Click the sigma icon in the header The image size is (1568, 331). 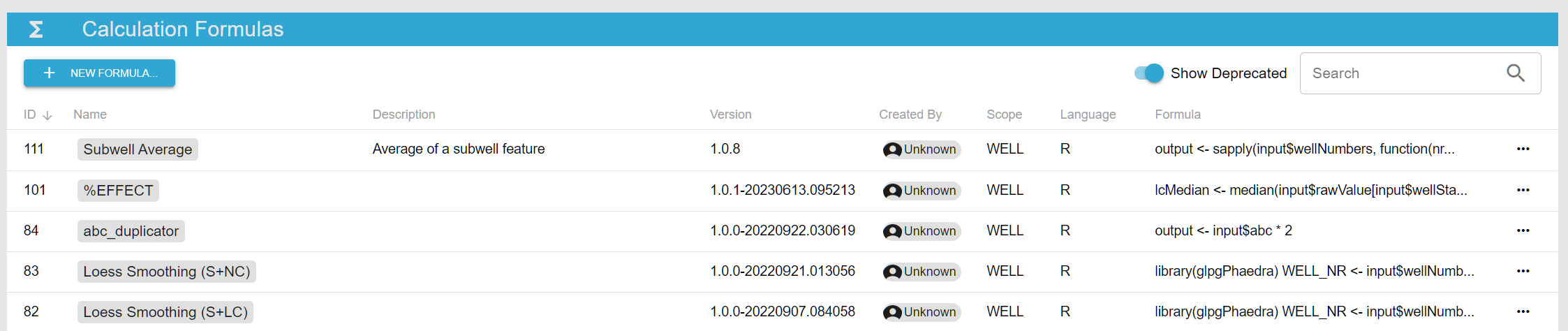click(36, 29)
